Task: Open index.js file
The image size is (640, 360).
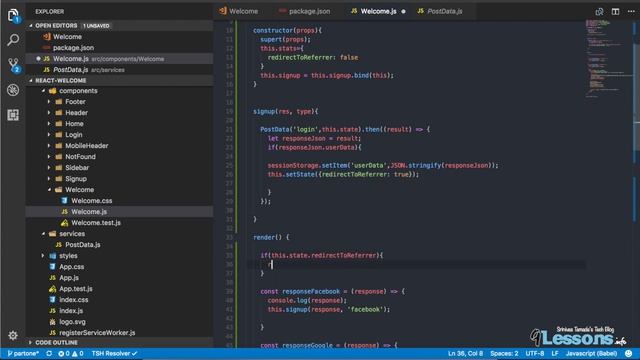Action: 119,311
